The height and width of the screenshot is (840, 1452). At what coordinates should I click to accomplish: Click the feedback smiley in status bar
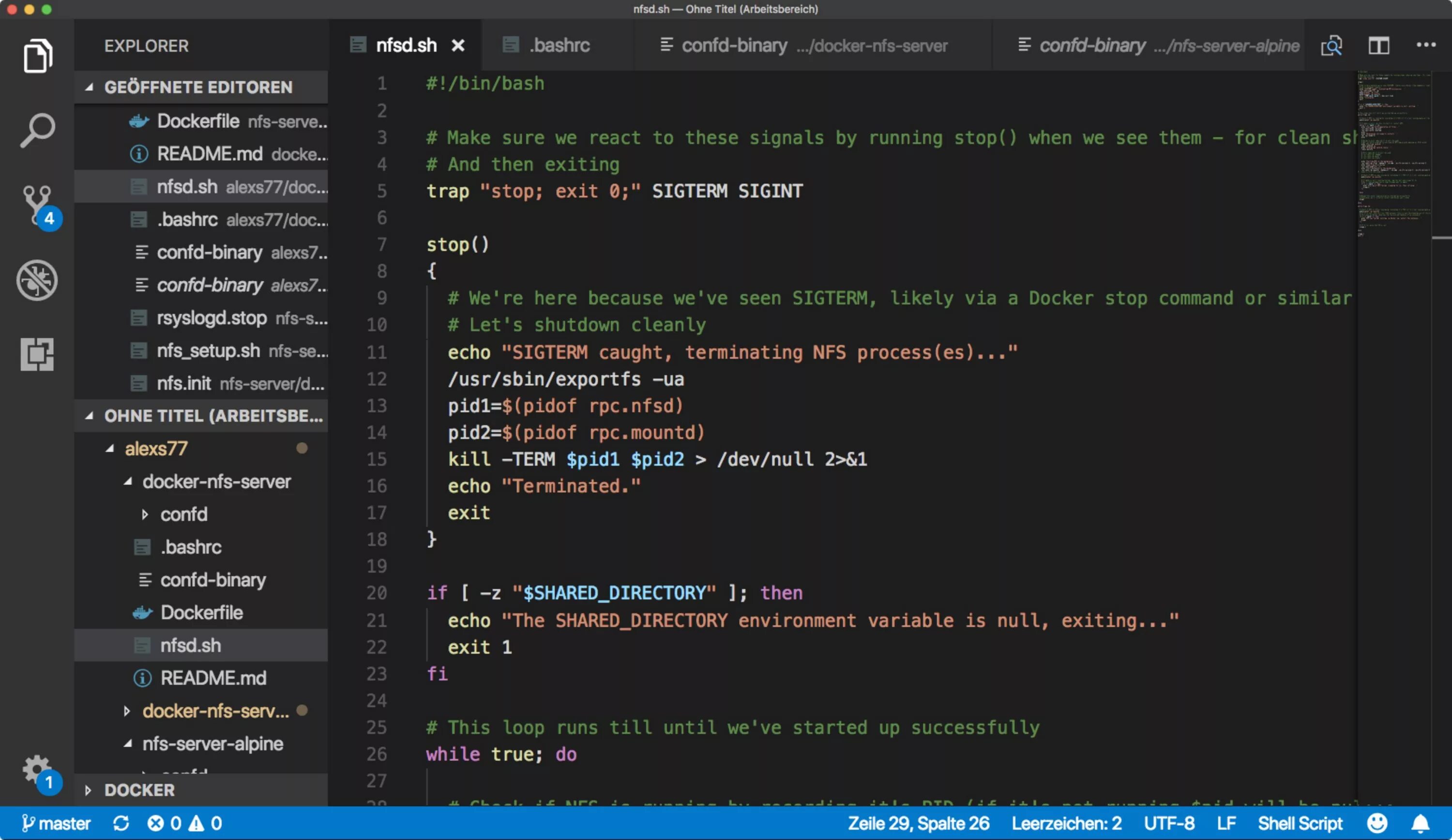coord(1376,823)
